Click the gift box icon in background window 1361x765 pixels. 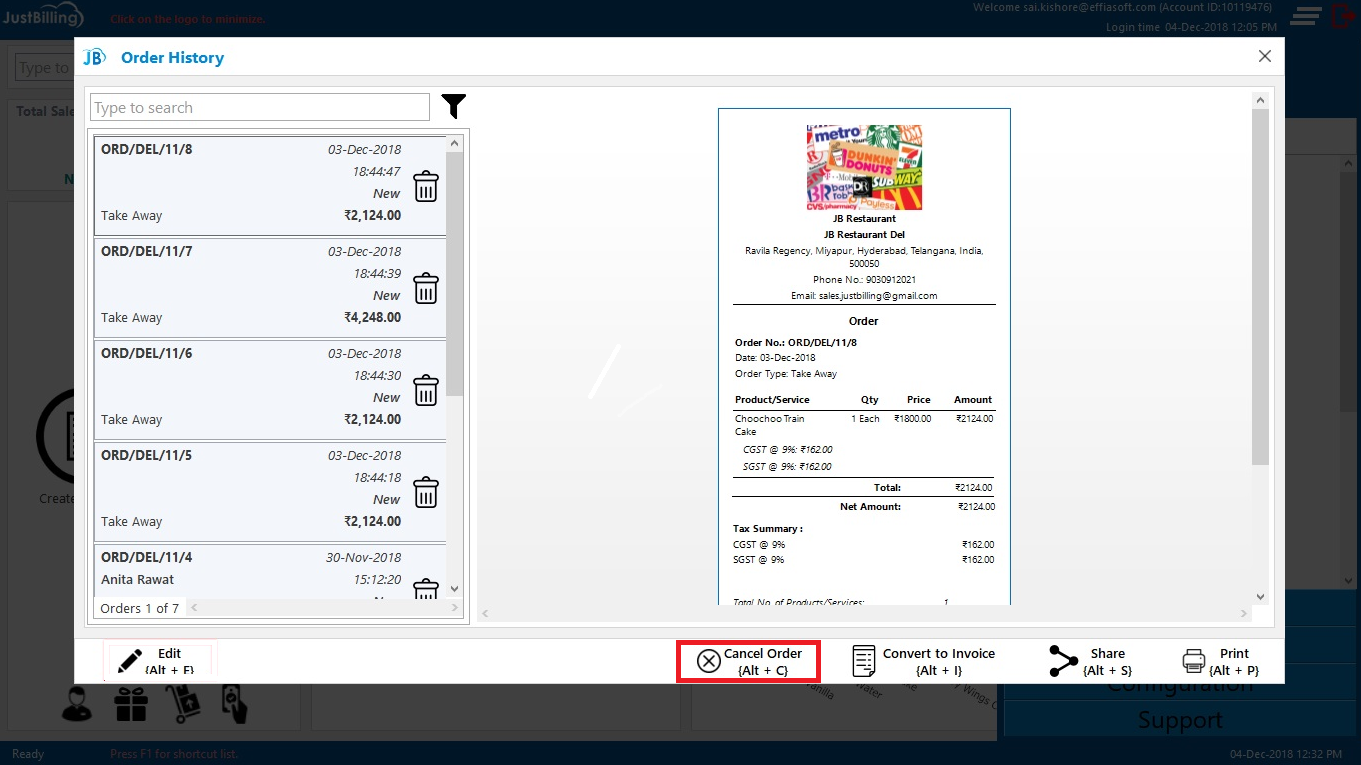131,704
